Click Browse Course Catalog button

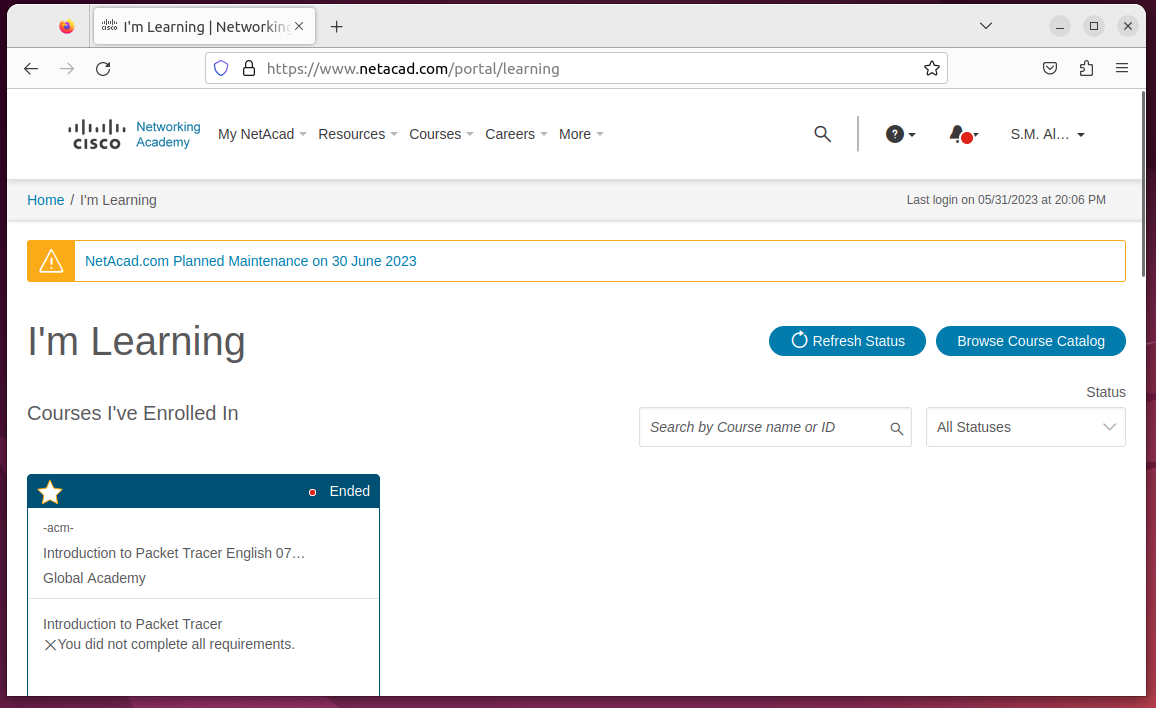[x=1031, y=341]
